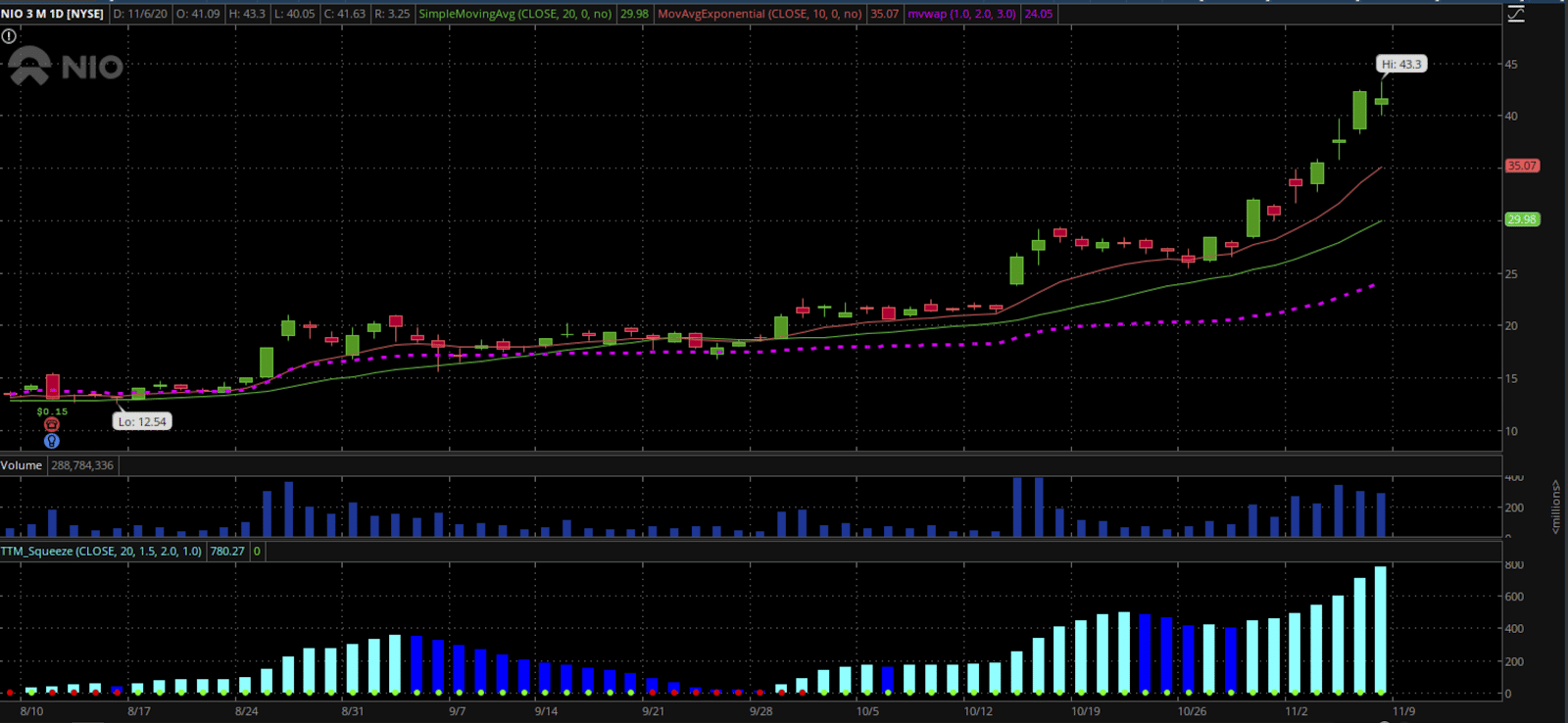
Task: Click the 10/26 date label on time axis
Action: click(1192, 711)
